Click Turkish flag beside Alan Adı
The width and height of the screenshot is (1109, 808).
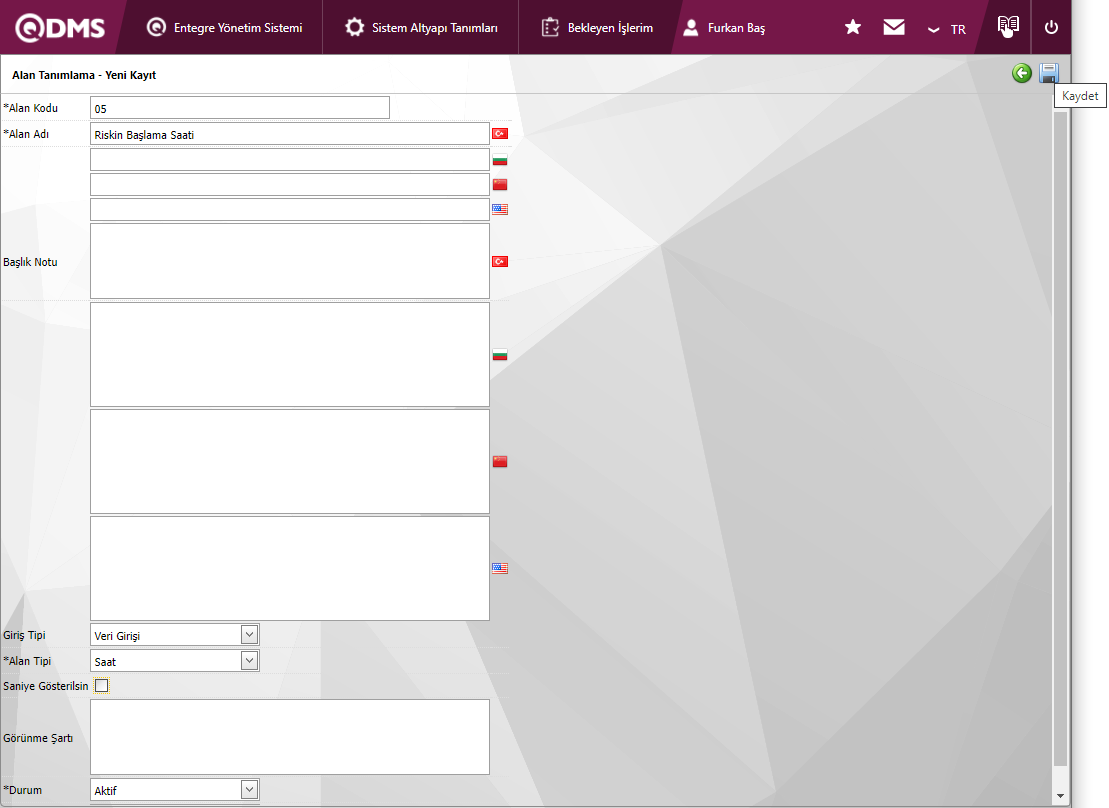500,134
